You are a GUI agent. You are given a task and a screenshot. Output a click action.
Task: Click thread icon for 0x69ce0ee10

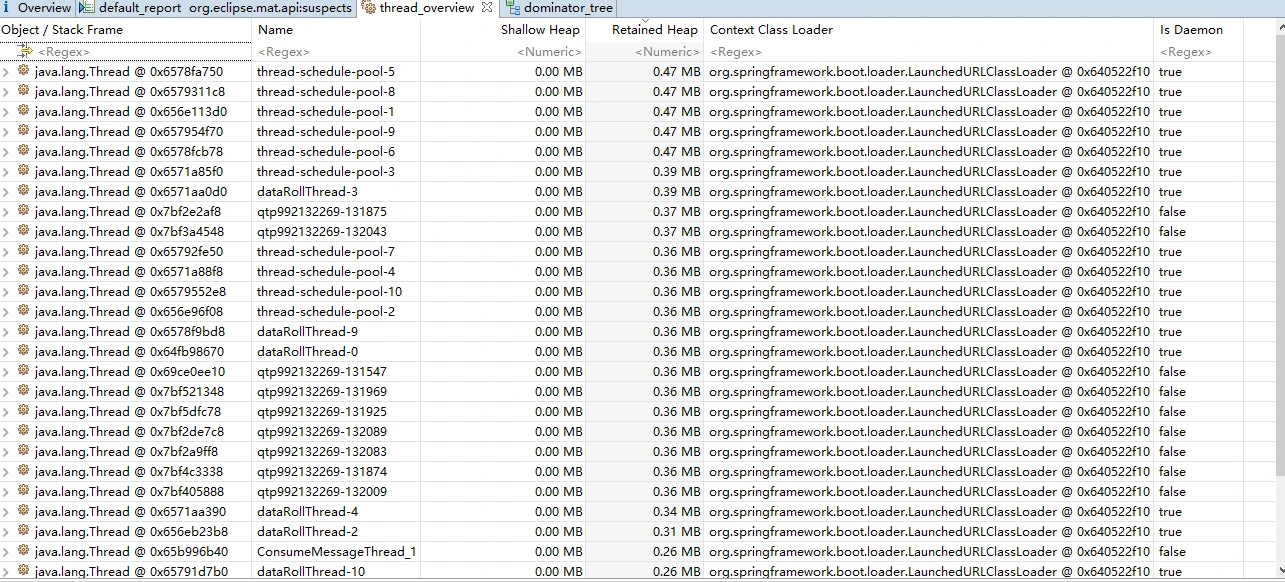(23, 371)
